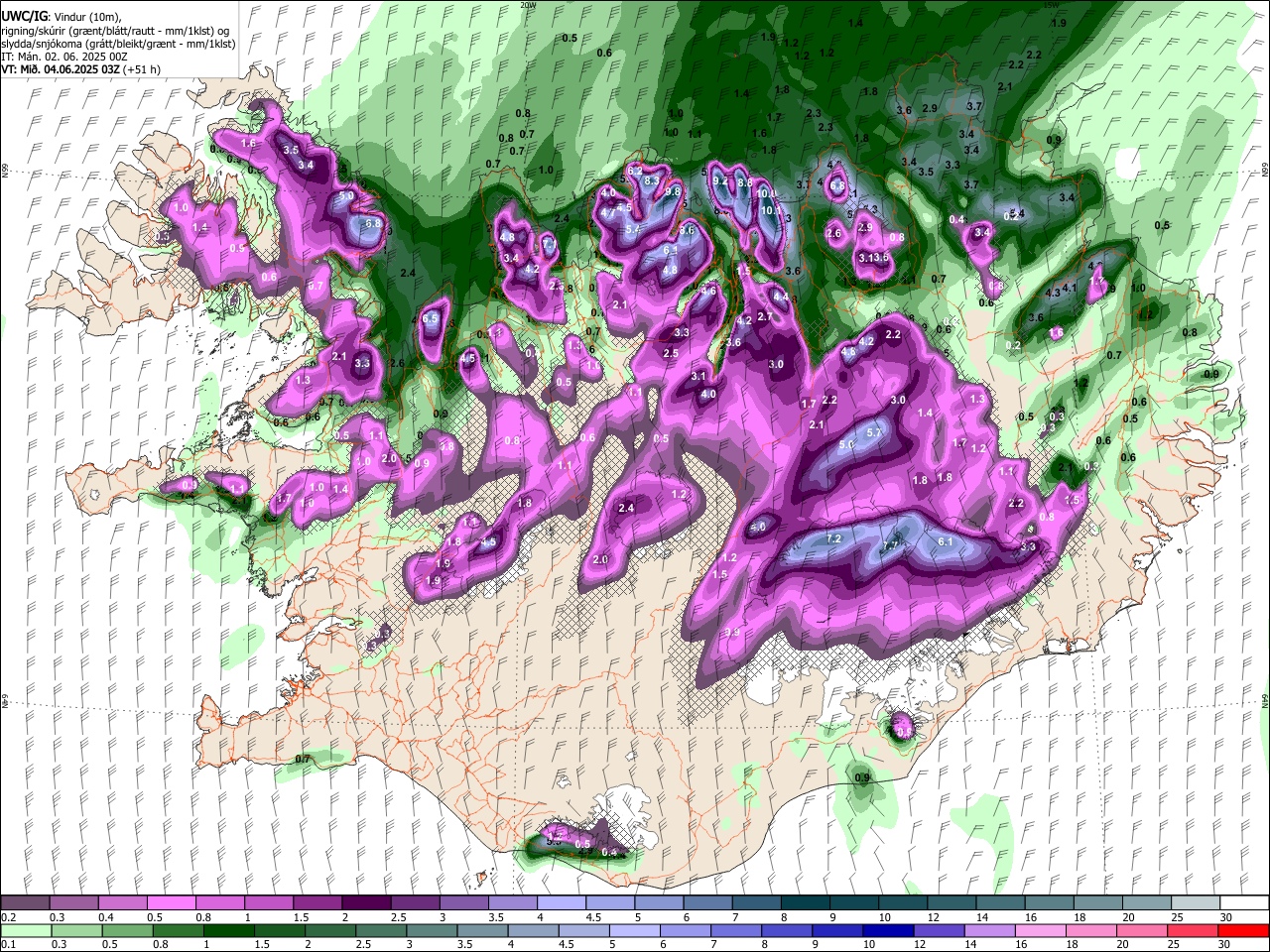Pick the dark green swatch between 1 and 1.5, lower row
This screenshot has height=952, width=1270.
point(228,930)
